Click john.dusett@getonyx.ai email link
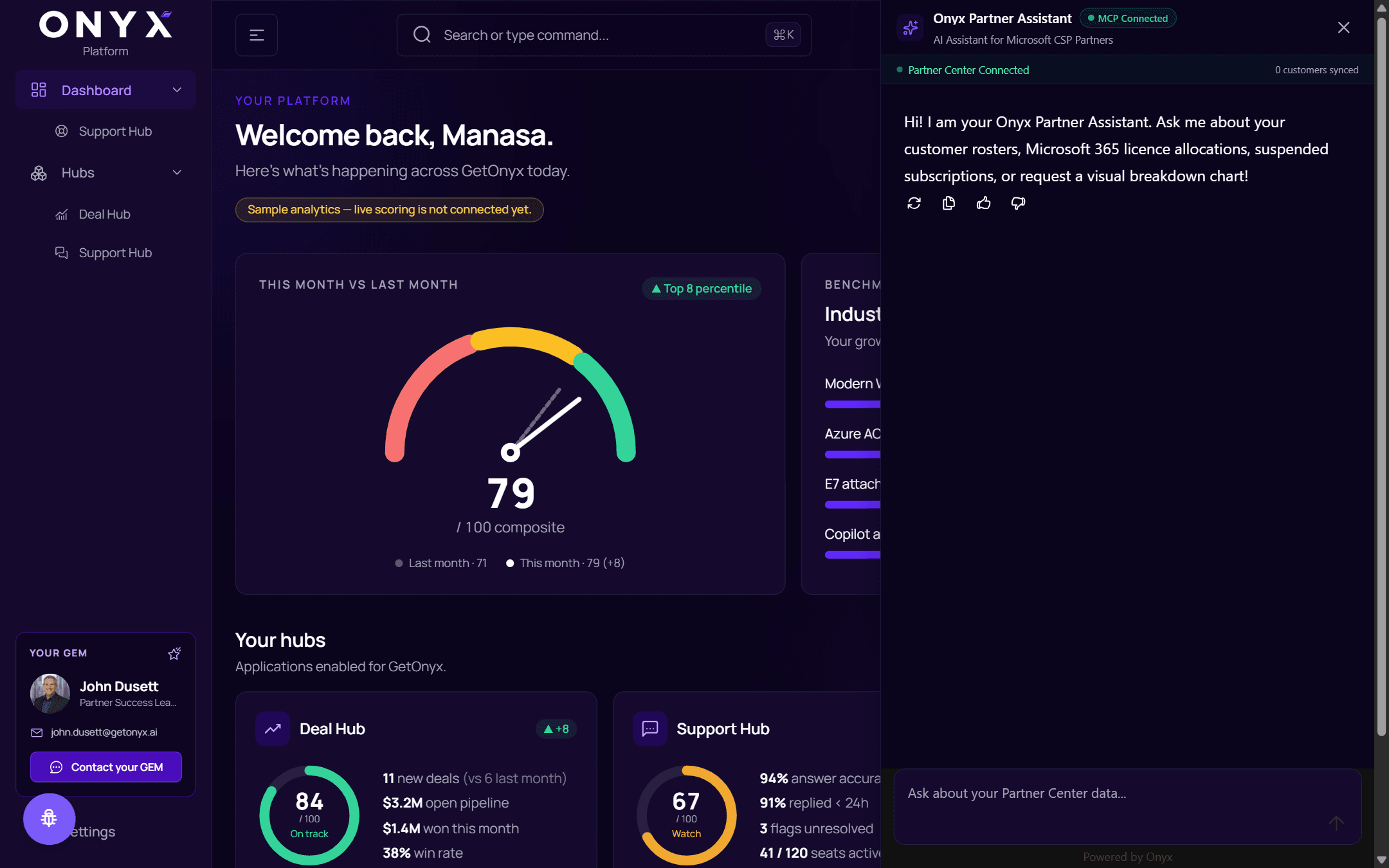This screenshot has width=1389, height=868. [x=104, y=732]
